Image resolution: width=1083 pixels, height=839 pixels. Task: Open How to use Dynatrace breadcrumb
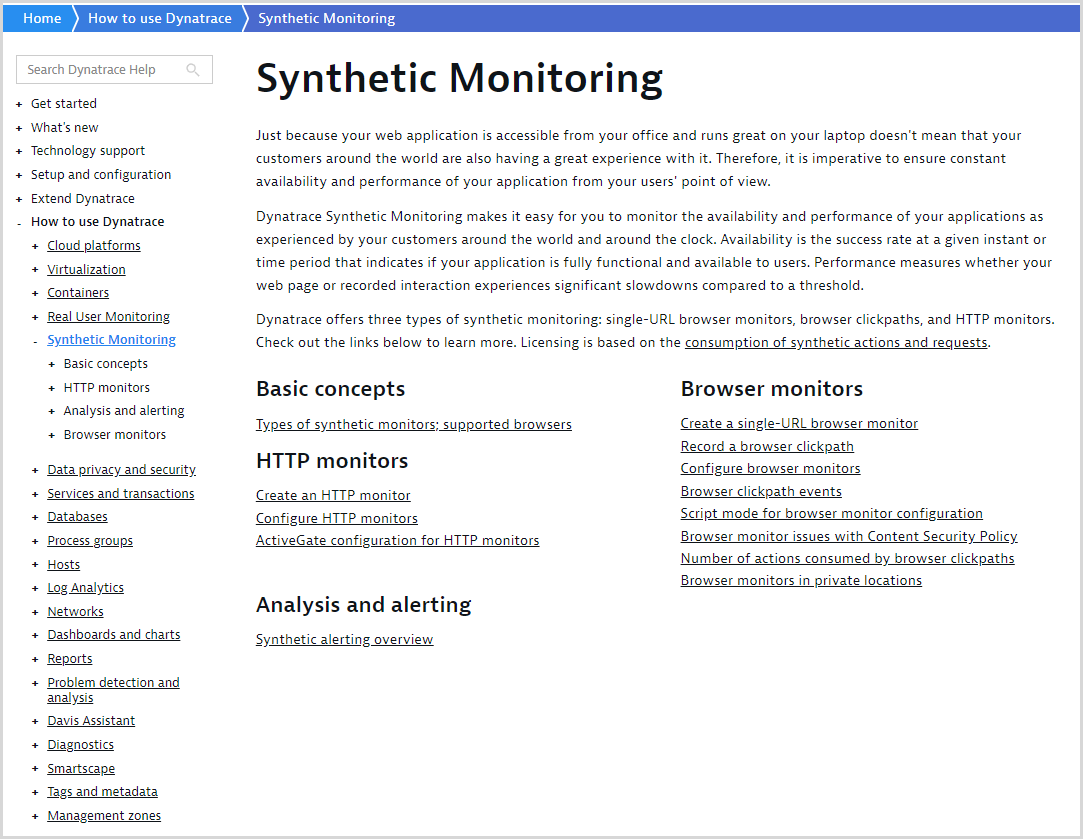click(160, 19)
